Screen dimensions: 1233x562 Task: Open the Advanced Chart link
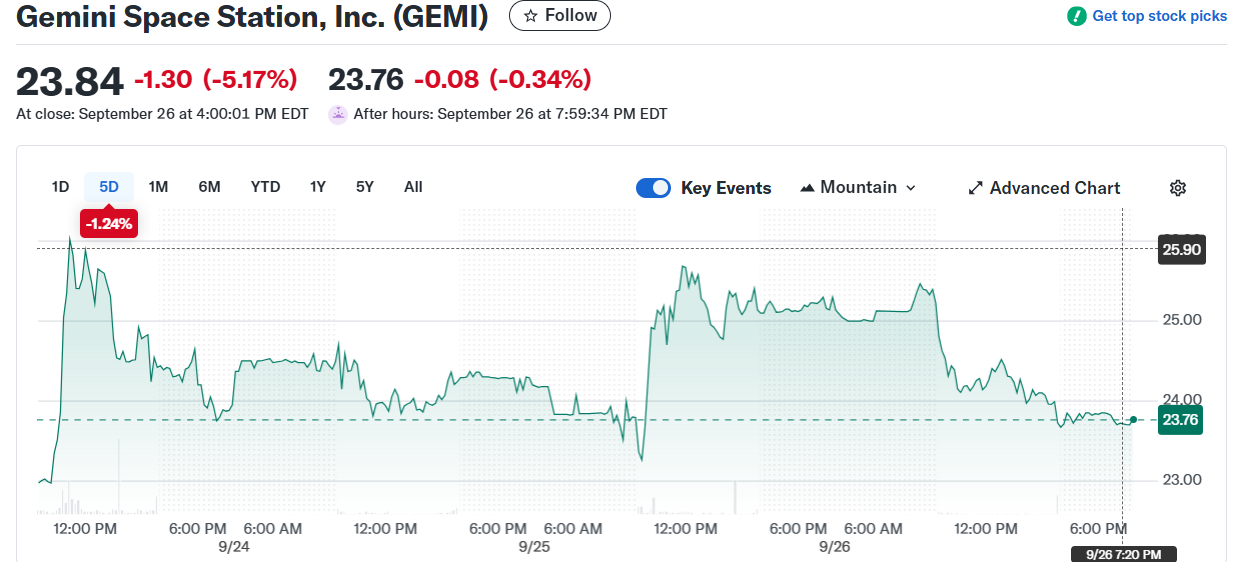point(1045,188)
